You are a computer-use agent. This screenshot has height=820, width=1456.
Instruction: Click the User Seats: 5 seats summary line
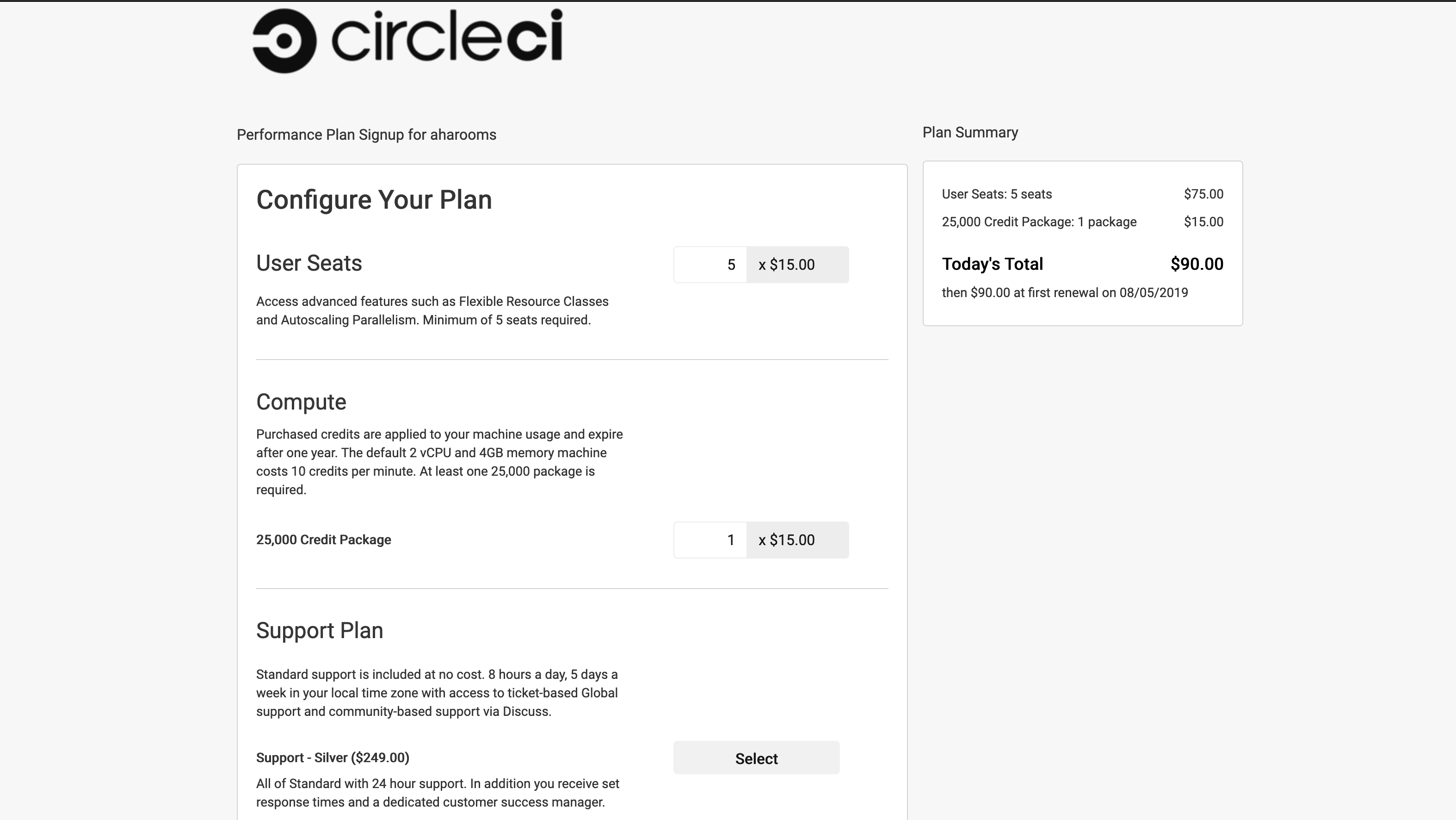(996, 194)
